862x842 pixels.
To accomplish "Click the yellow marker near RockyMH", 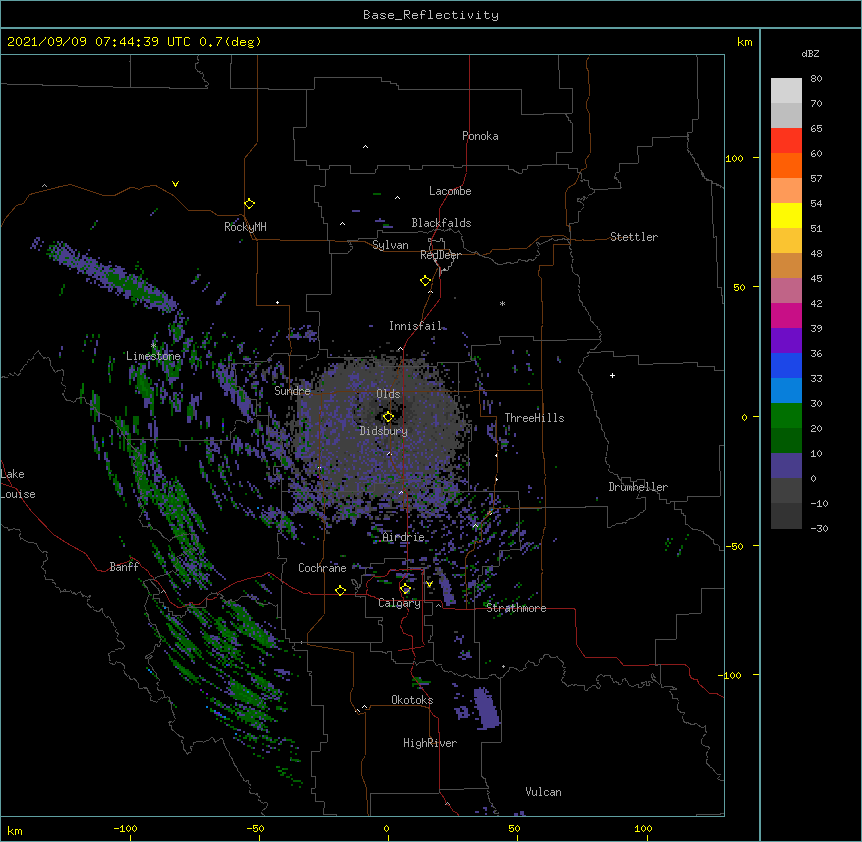I will [x=250, y=204].
